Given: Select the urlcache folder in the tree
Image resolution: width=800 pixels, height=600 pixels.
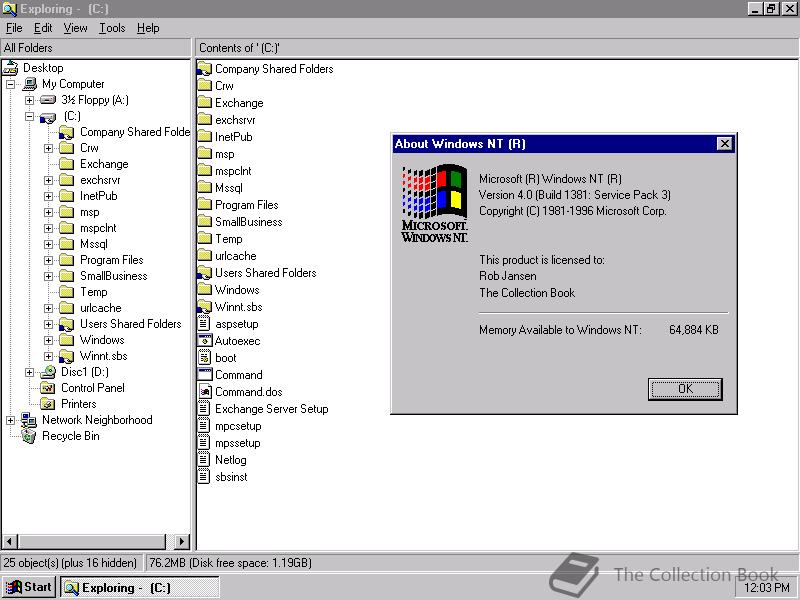Looking at the screenshot, I should coord(101,308).
